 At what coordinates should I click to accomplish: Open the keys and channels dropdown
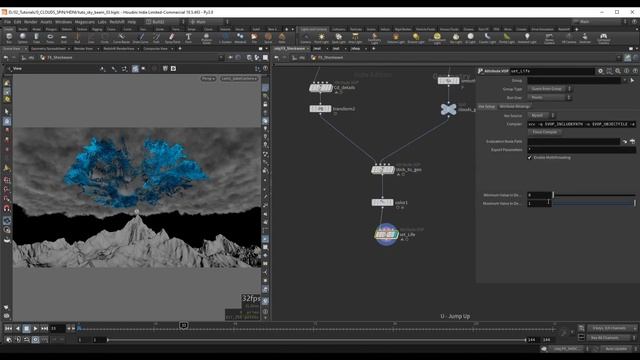pyautogui.click(x=611, y=328)
